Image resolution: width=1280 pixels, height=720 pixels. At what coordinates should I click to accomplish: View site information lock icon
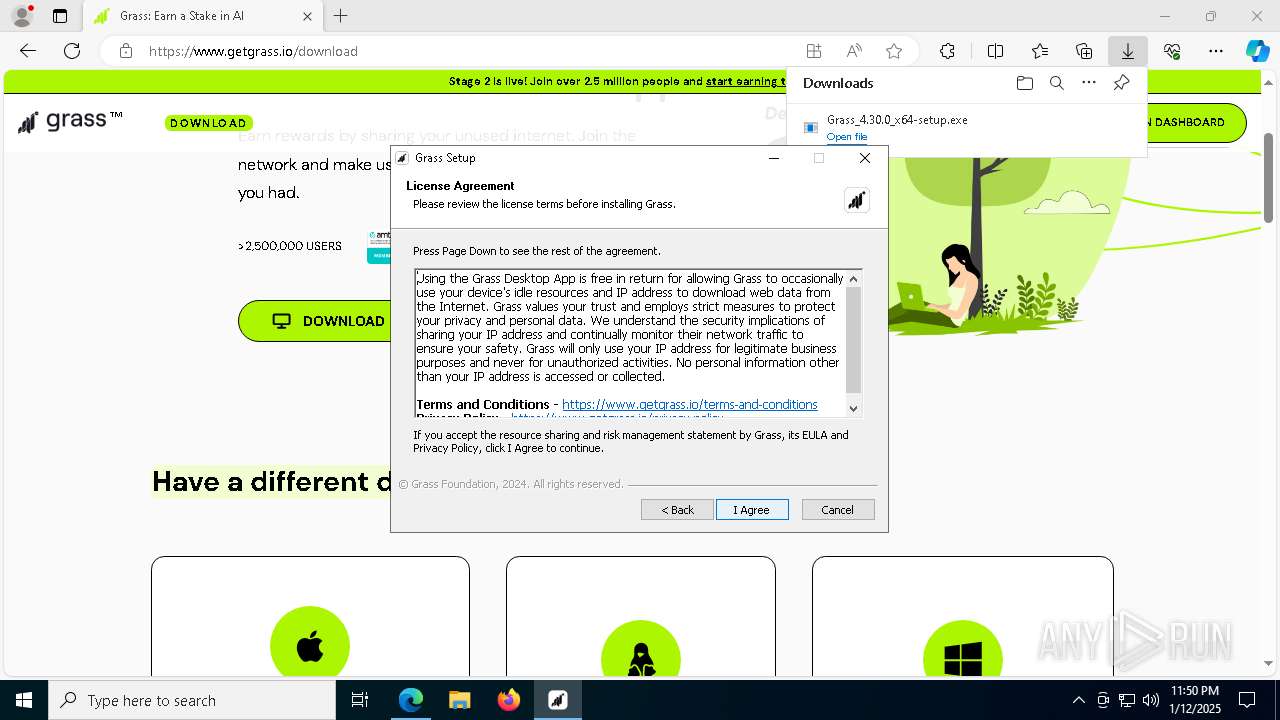(x=125, y=51)
